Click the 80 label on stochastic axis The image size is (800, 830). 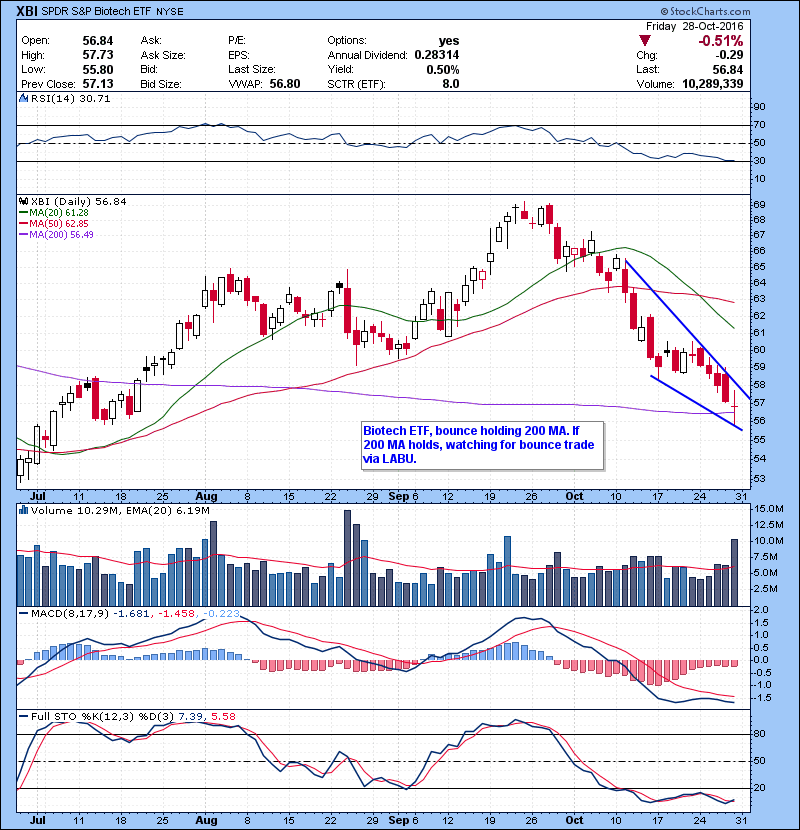pyautogui.click(x=759, y=734)
